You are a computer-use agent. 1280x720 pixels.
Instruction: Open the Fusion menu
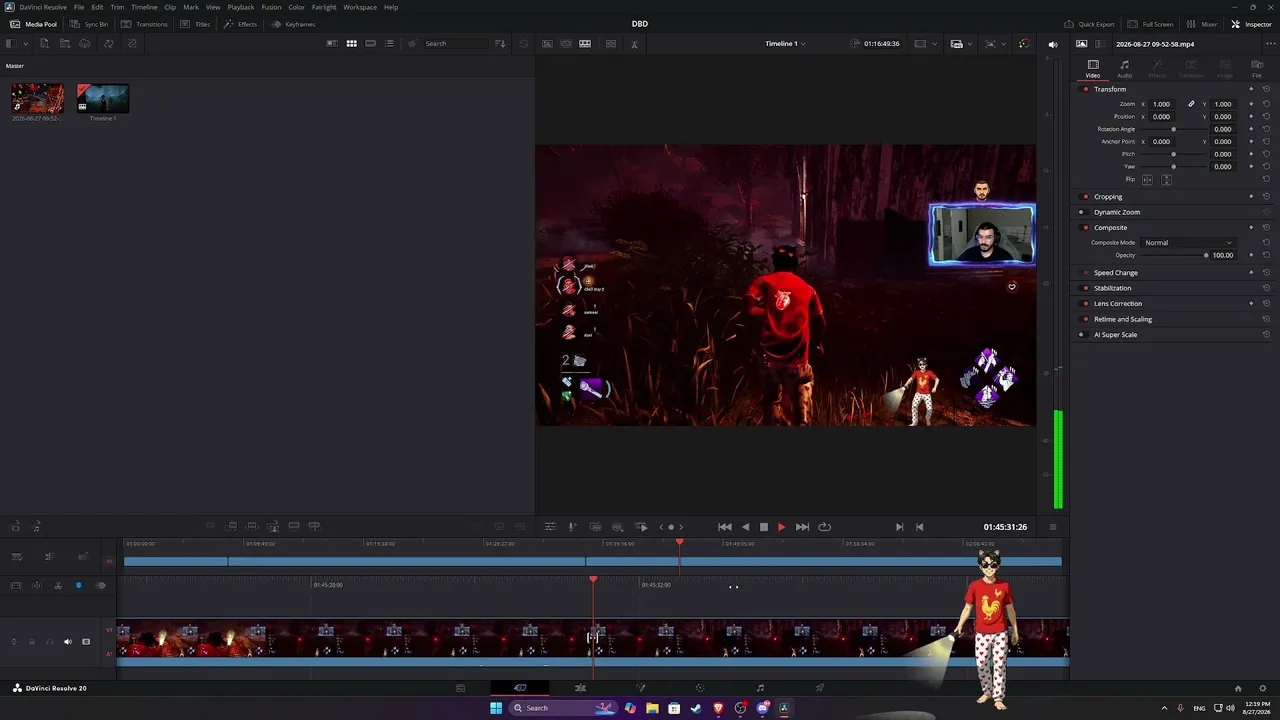point(271,7)
